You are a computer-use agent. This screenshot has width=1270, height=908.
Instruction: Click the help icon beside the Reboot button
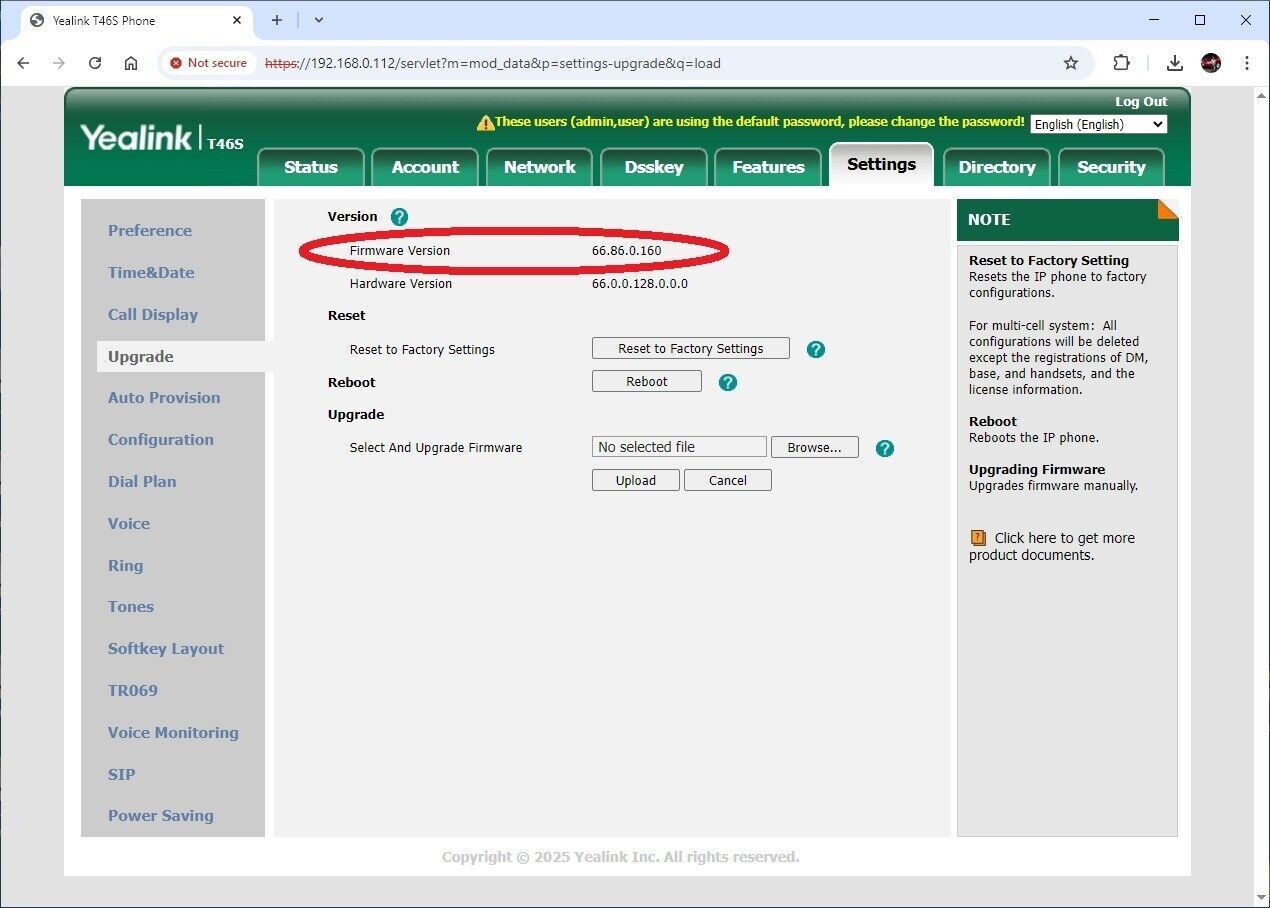pyautogui.click(x=728, y=382)
